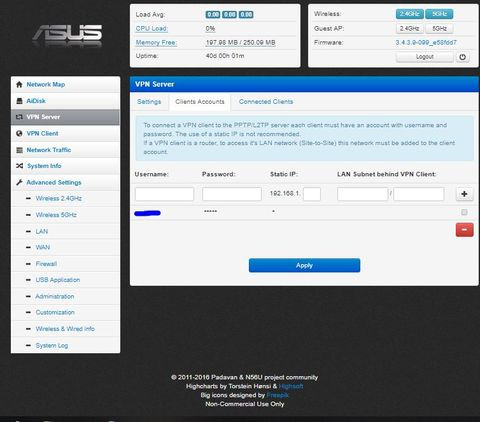Click the power reboot icon button

point(462,57)
